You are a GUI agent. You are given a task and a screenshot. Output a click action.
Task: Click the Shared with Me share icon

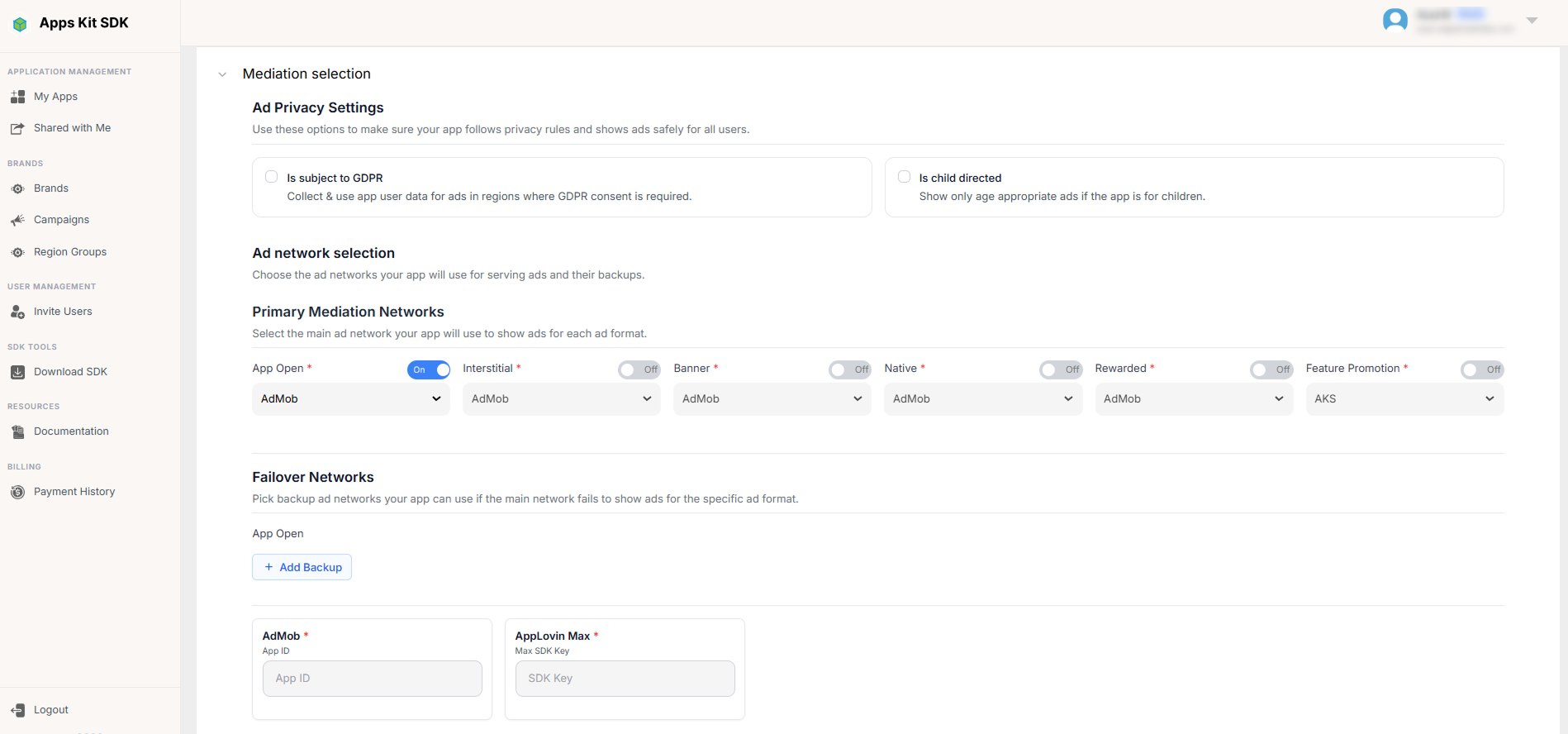click(x=17, y=128)
